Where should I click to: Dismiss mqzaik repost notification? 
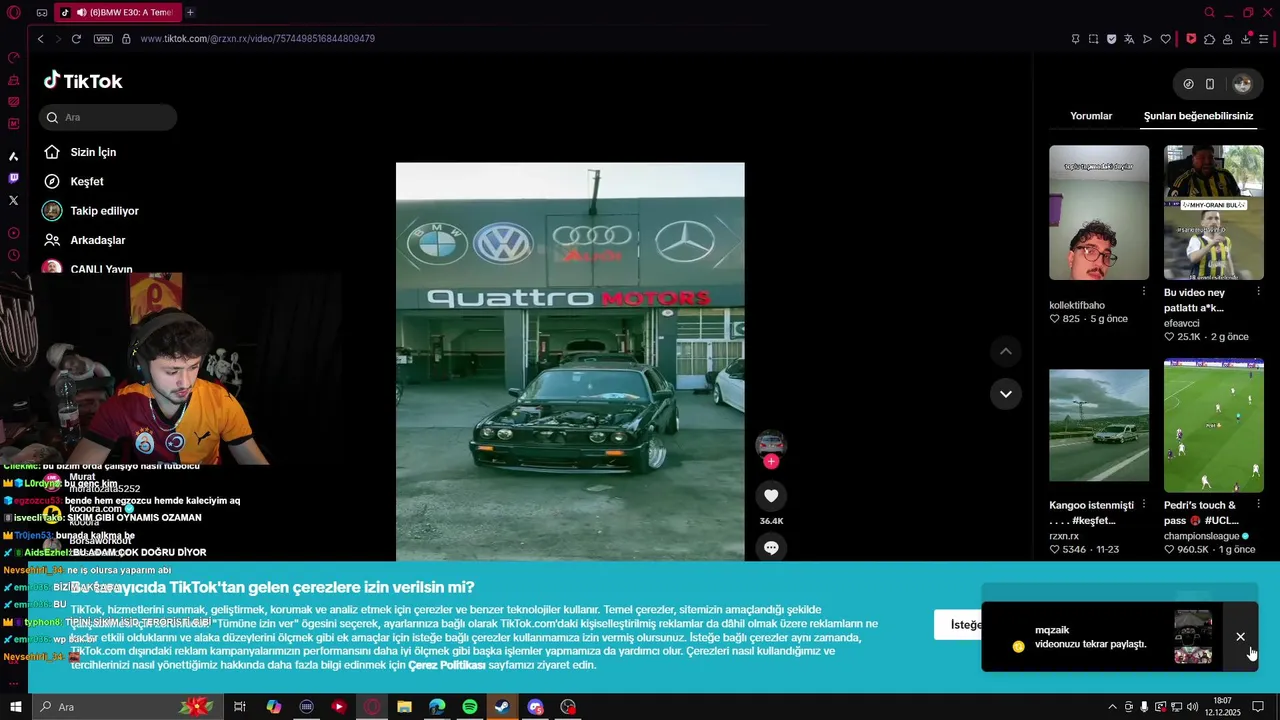(1240, 637)
